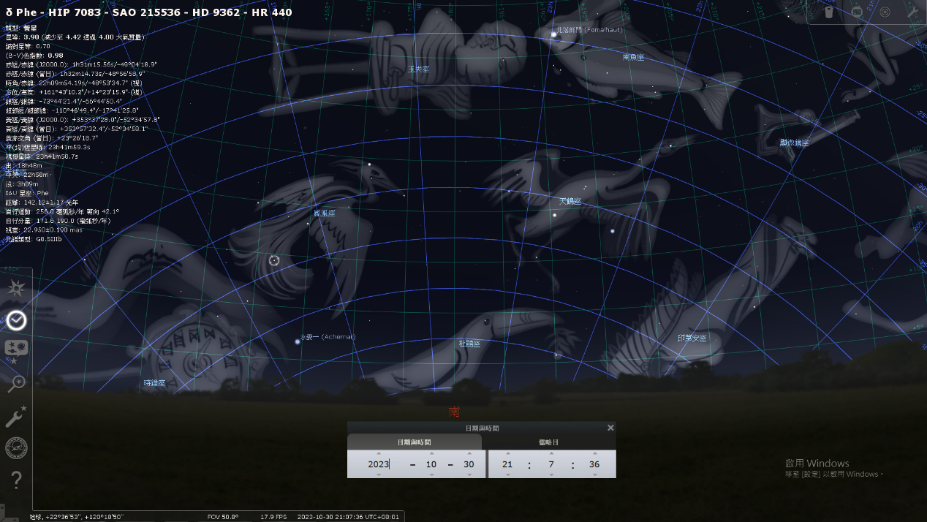
Task: Toggle the sensor frame icon at top right
Action: [857, 12]
